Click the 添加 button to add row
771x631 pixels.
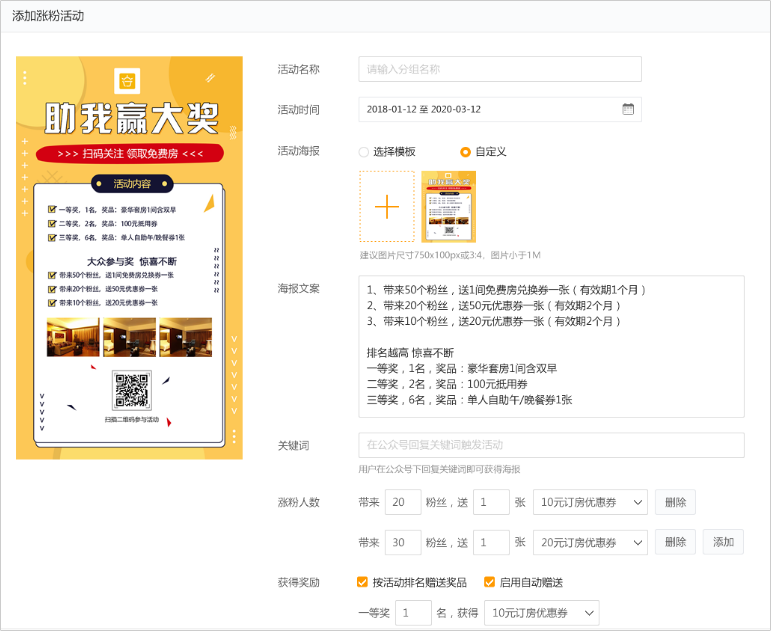coord(723,542)
